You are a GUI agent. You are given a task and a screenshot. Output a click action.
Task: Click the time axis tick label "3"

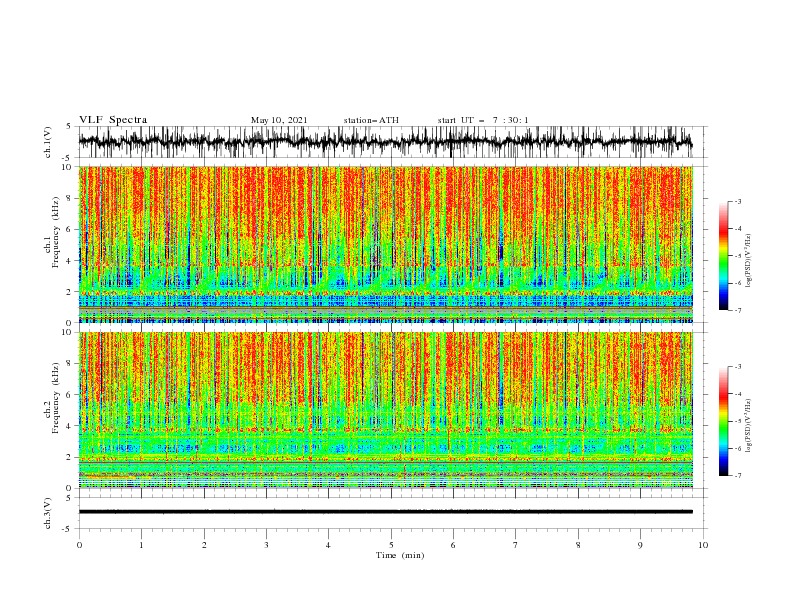click(267, 545)
